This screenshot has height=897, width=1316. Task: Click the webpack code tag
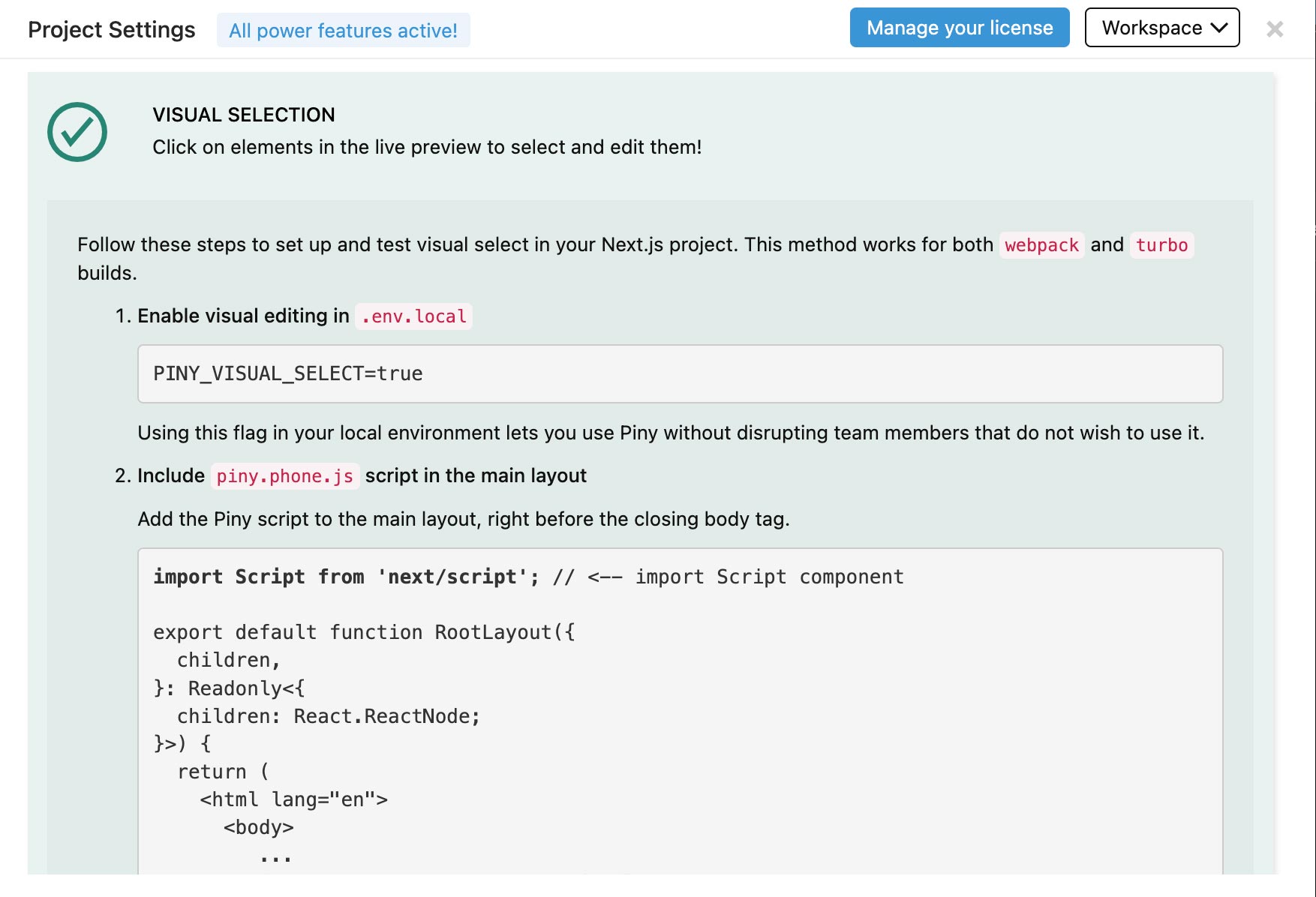coord(1041,245)
